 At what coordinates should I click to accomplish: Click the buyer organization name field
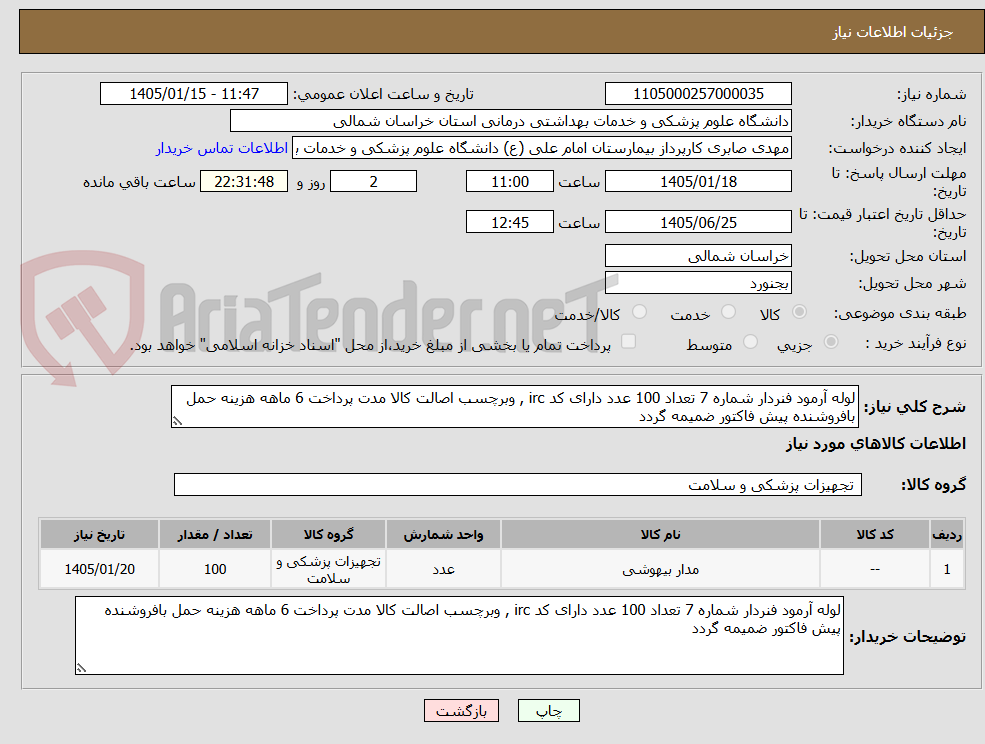pos(510,121)
